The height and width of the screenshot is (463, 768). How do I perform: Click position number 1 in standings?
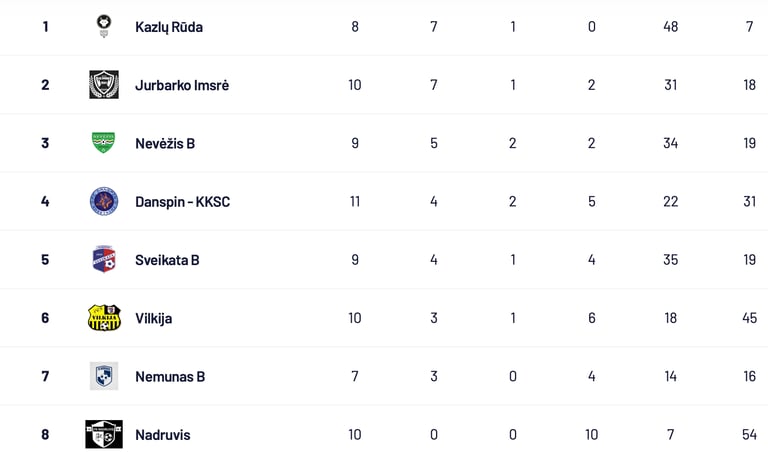click(x=45, y=27)
